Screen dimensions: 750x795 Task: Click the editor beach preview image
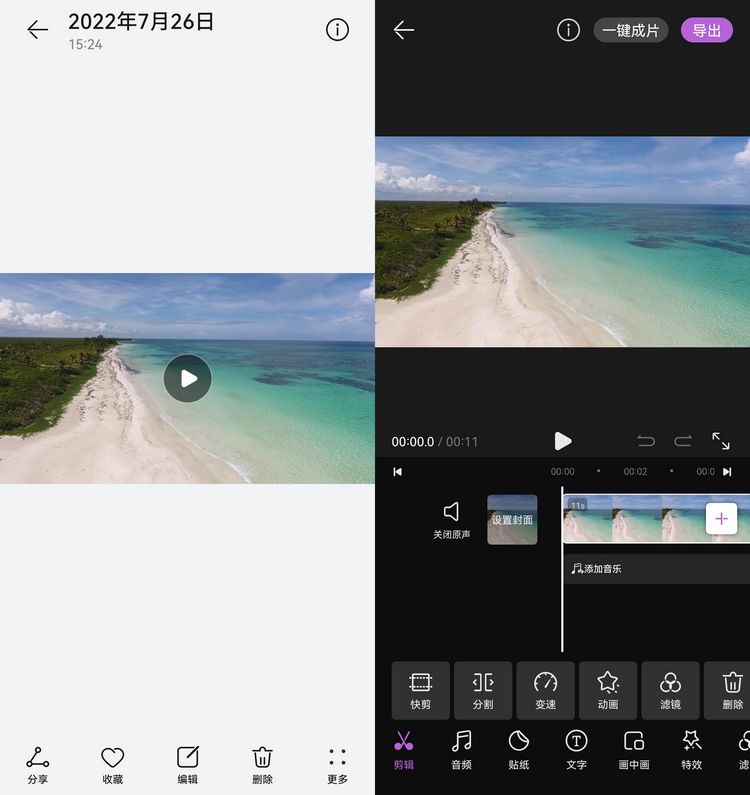point(563,242)
